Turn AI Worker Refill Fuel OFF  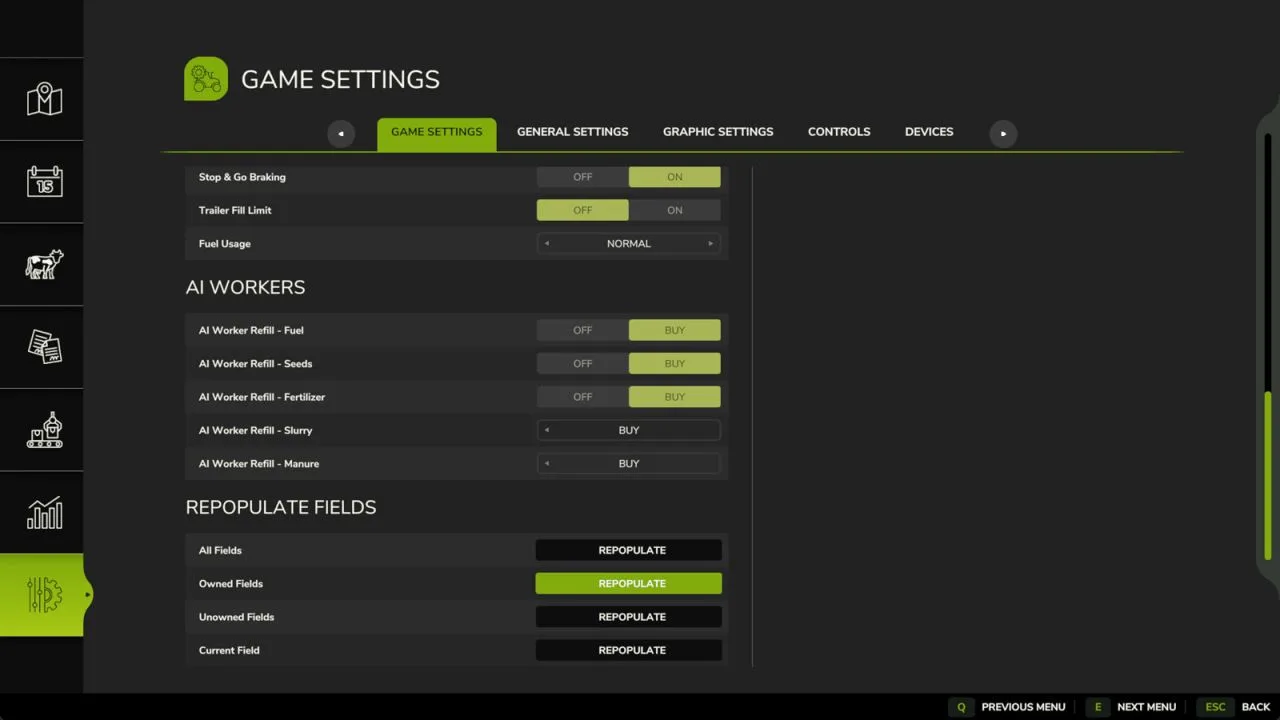pos(583,330)
